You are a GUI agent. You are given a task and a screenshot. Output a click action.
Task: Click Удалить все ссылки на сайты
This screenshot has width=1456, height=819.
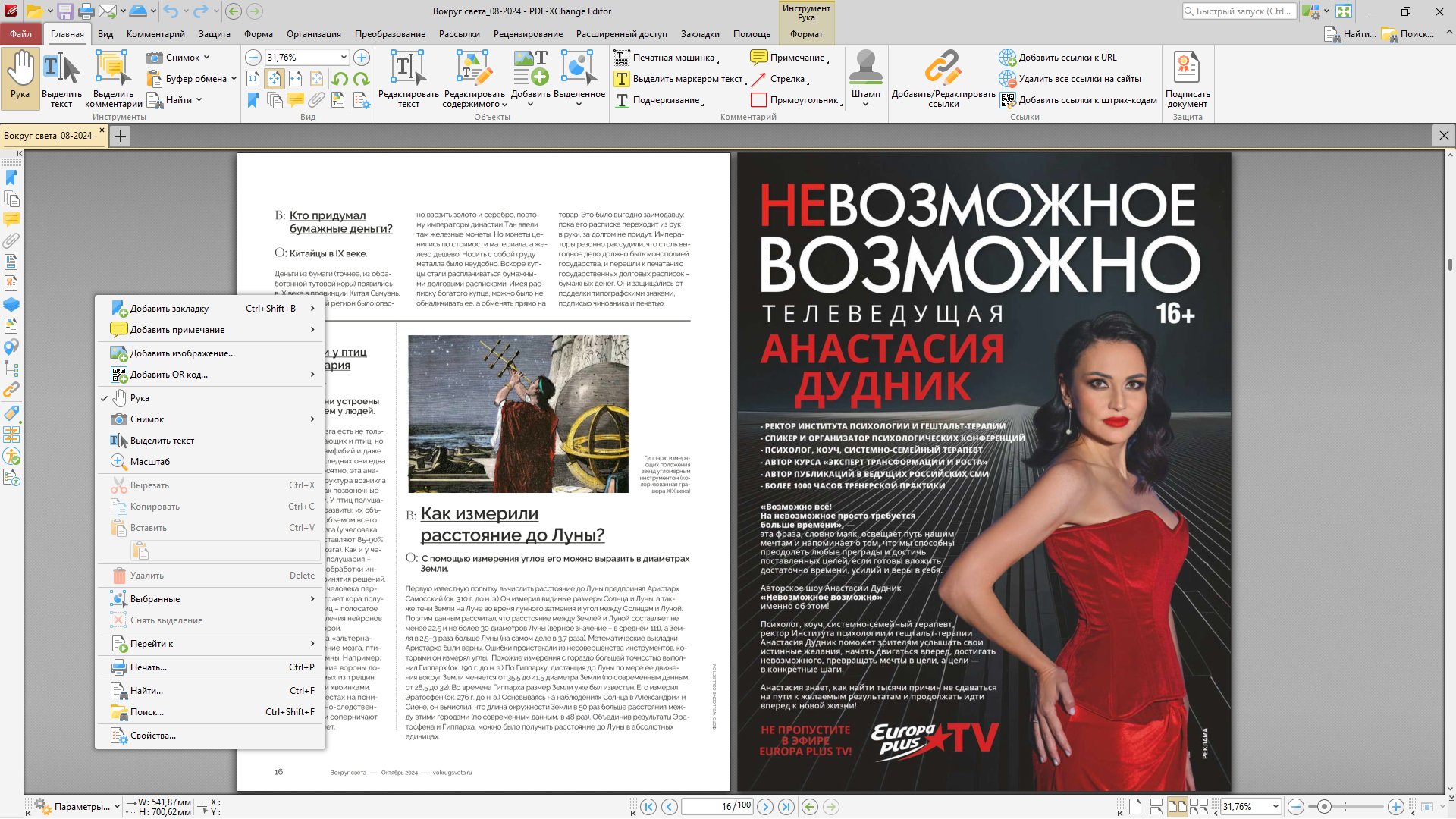pyautogui.click(x=1069, y=79)
